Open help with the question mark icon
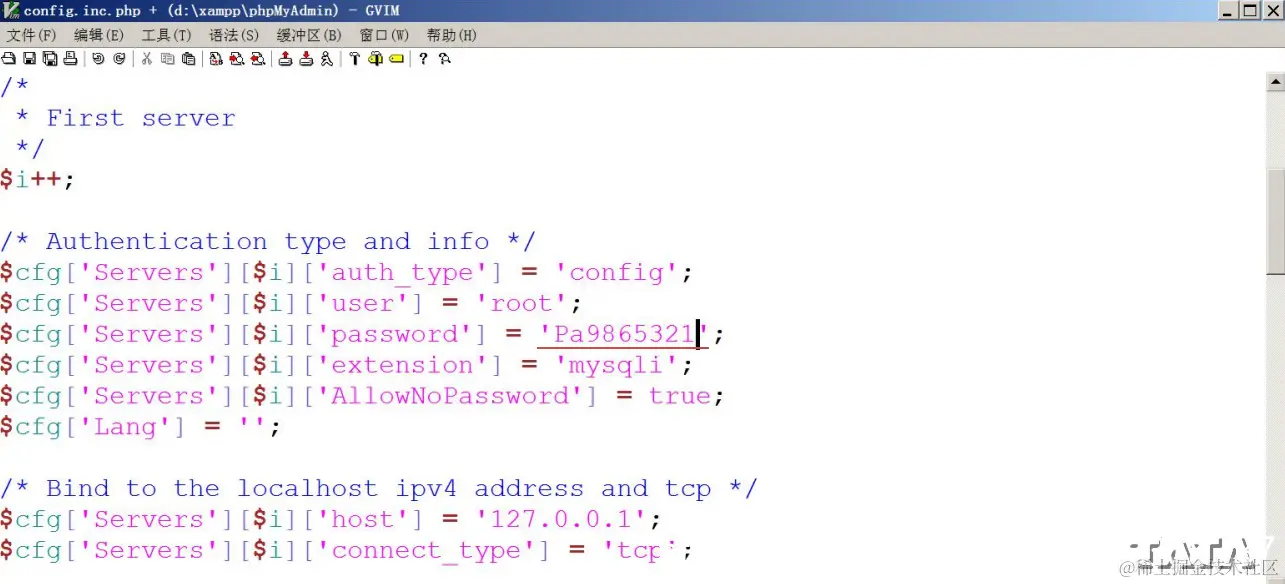This screenshot has height=584, width=1285. coord(423,59)
